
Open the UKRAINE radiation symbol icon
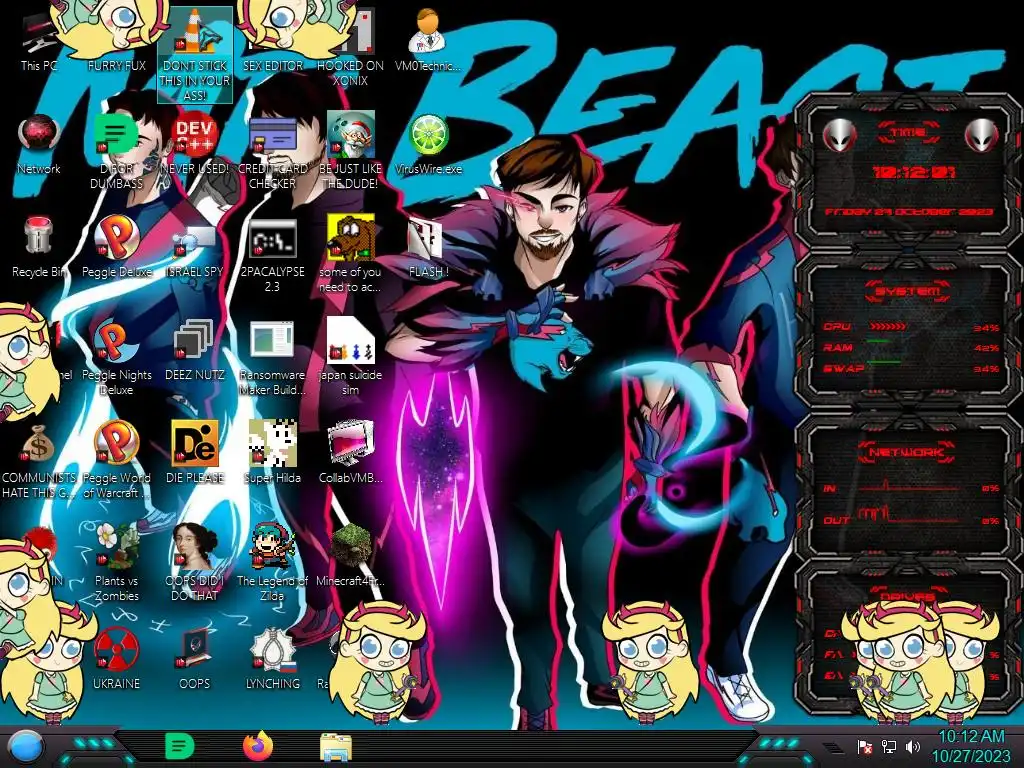(117, 659)
